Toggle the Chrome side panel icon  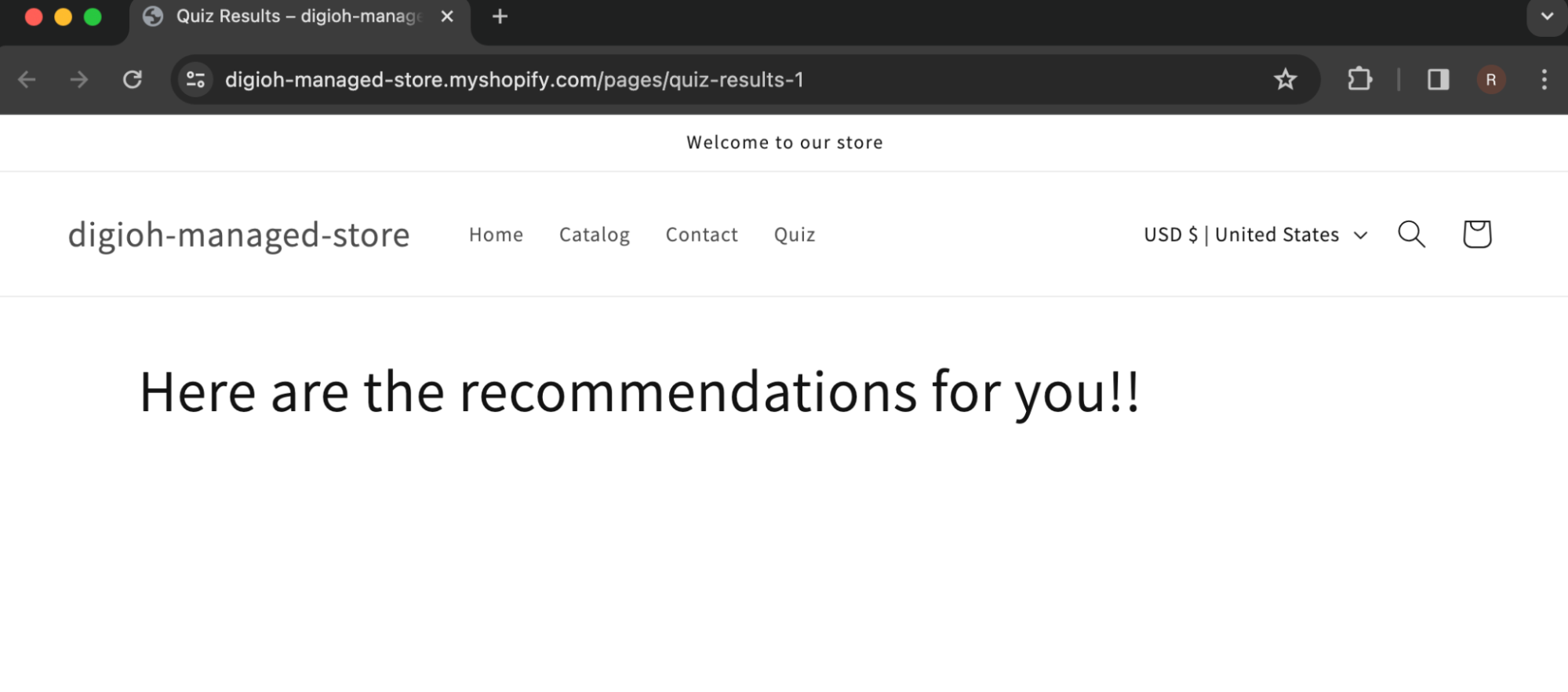pyautogui.click(x=1438, y=79)
